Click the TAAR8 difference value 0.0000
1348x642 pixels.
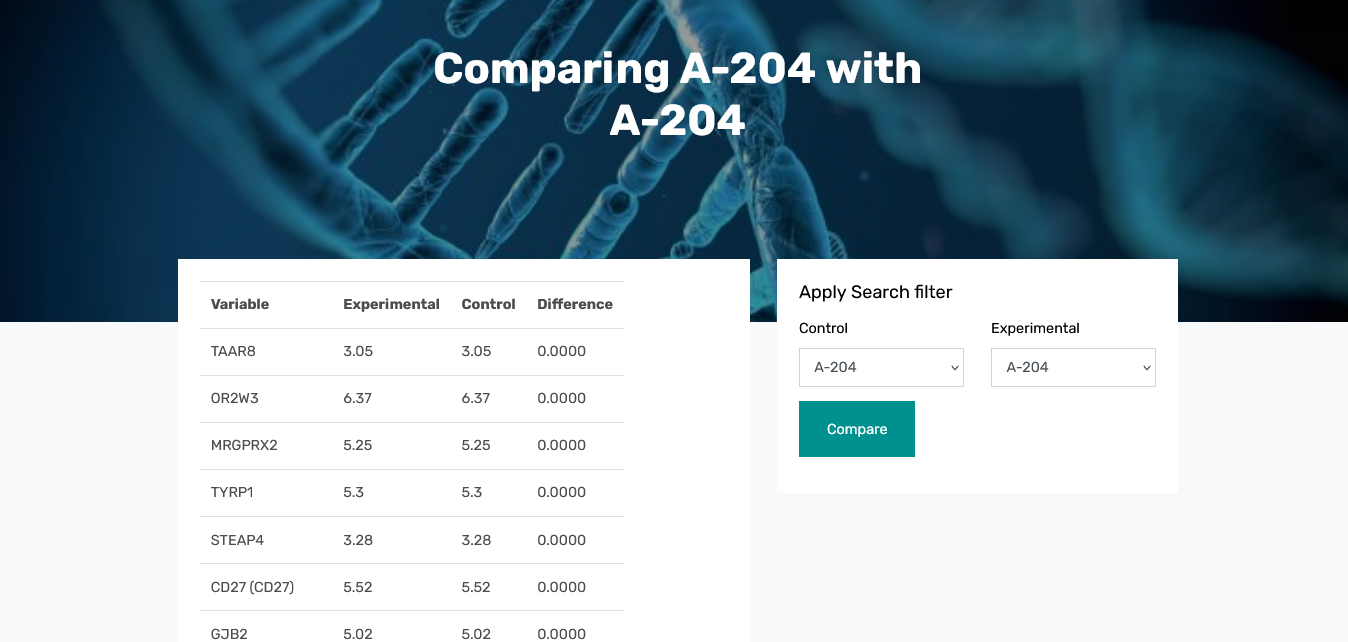coord(560,351)
